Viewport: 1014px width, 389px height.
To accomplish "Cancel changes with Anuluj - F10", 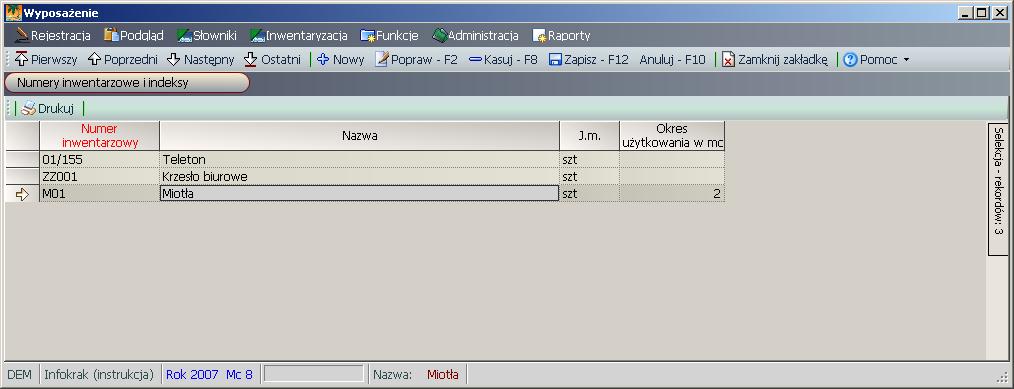I will coord(673,59).
